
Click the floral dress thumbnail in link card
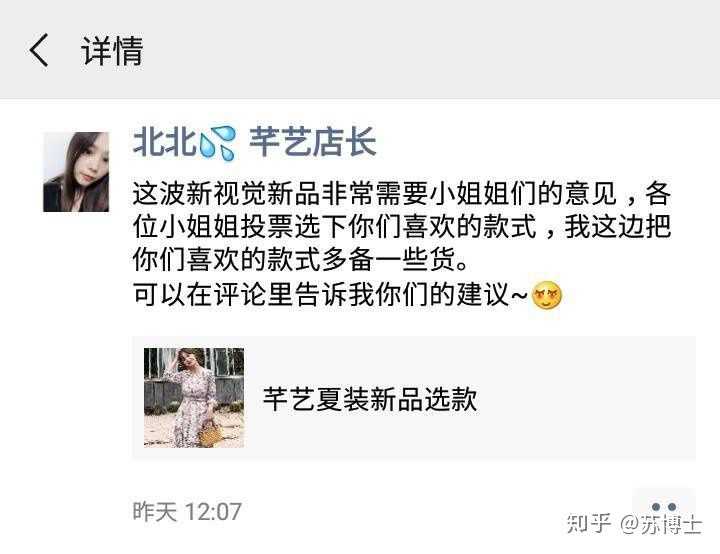(x=194, y=398)
